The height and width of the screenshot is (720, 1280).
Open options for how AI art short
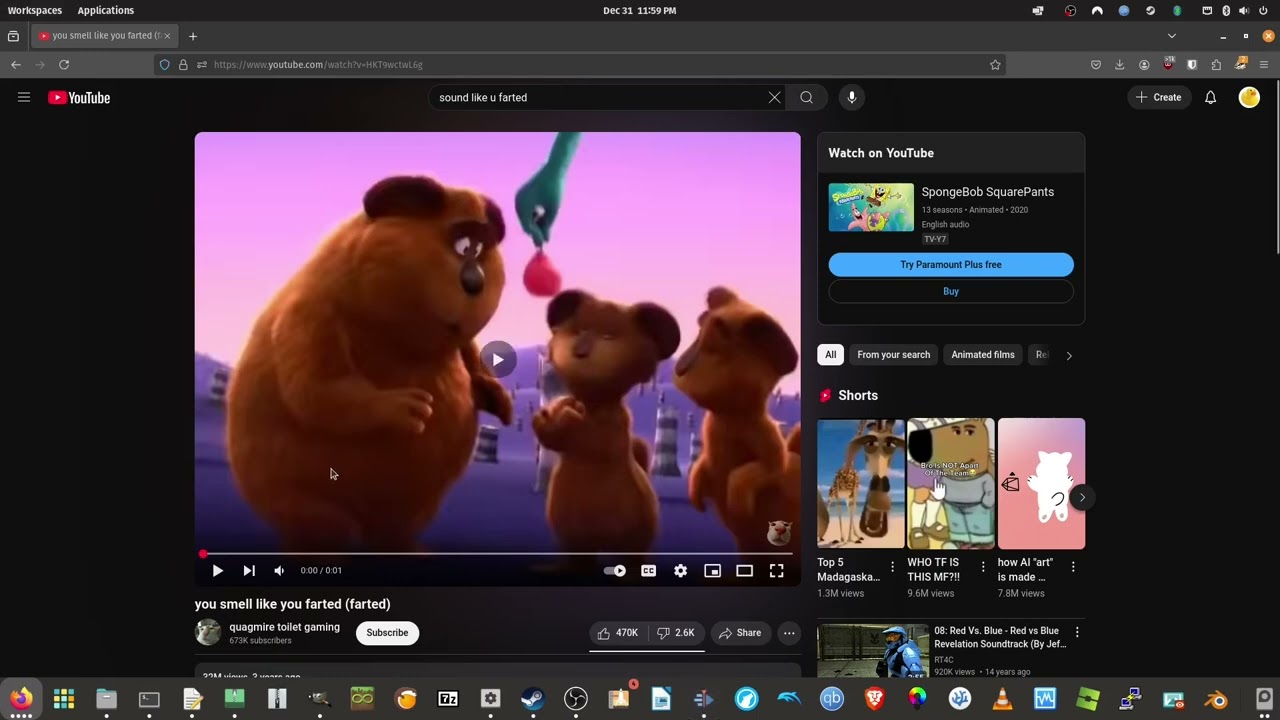[x=1073, y=567]
